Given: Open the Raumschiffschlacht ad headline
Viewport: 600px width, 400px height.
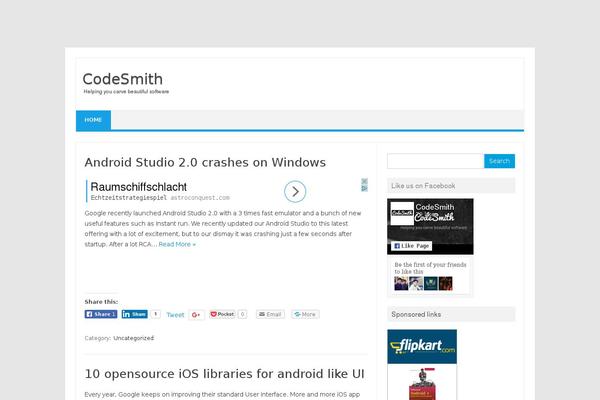Looking at the screenshot, I should click(x=139, y=187).
